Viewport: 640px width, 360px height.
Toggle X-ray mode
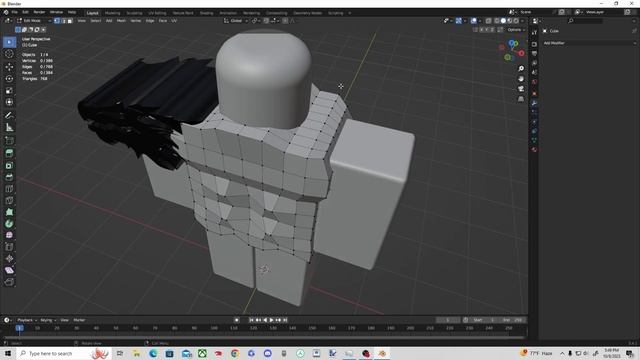point(488,21)
